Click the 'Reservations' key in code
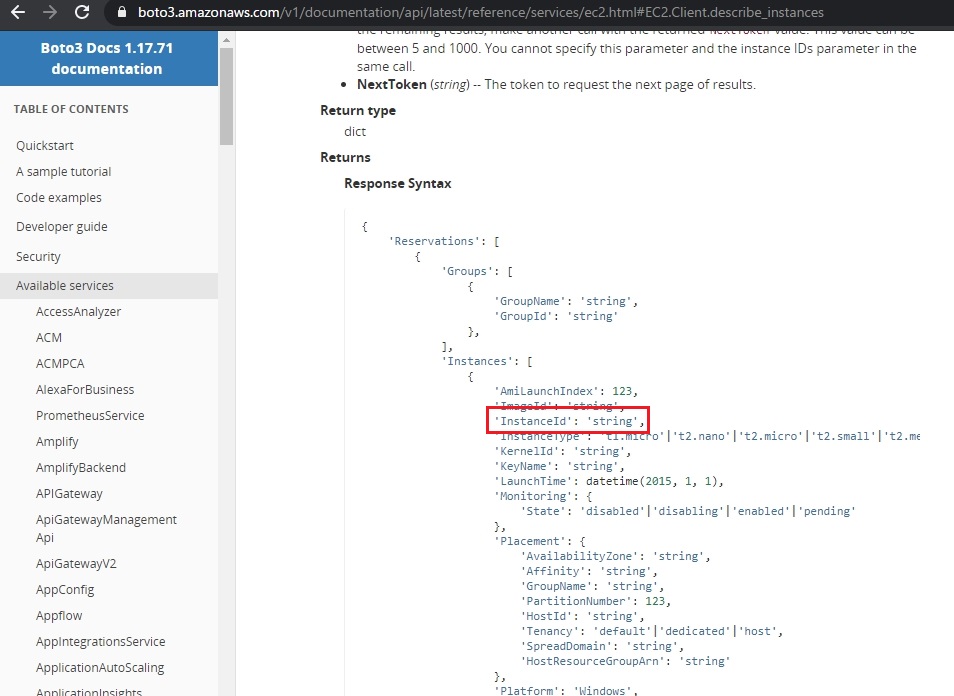The height and width of the screenshot is (696, 954). point(434,241)
